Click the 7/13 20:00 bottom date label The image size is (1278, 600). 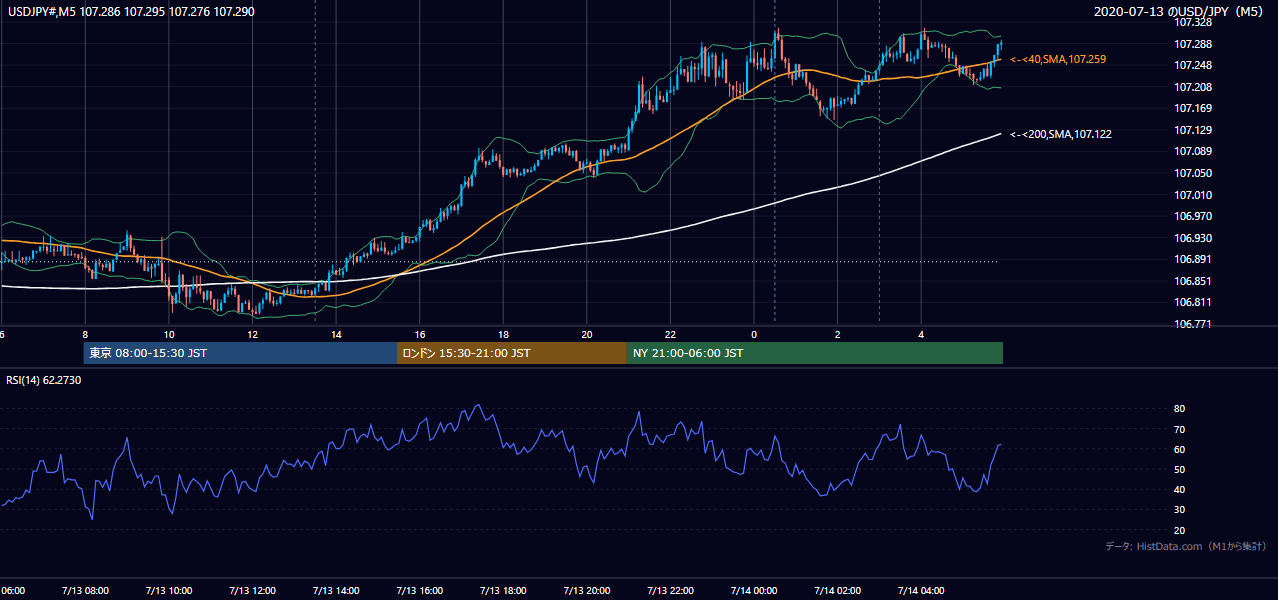click(586, 590)
